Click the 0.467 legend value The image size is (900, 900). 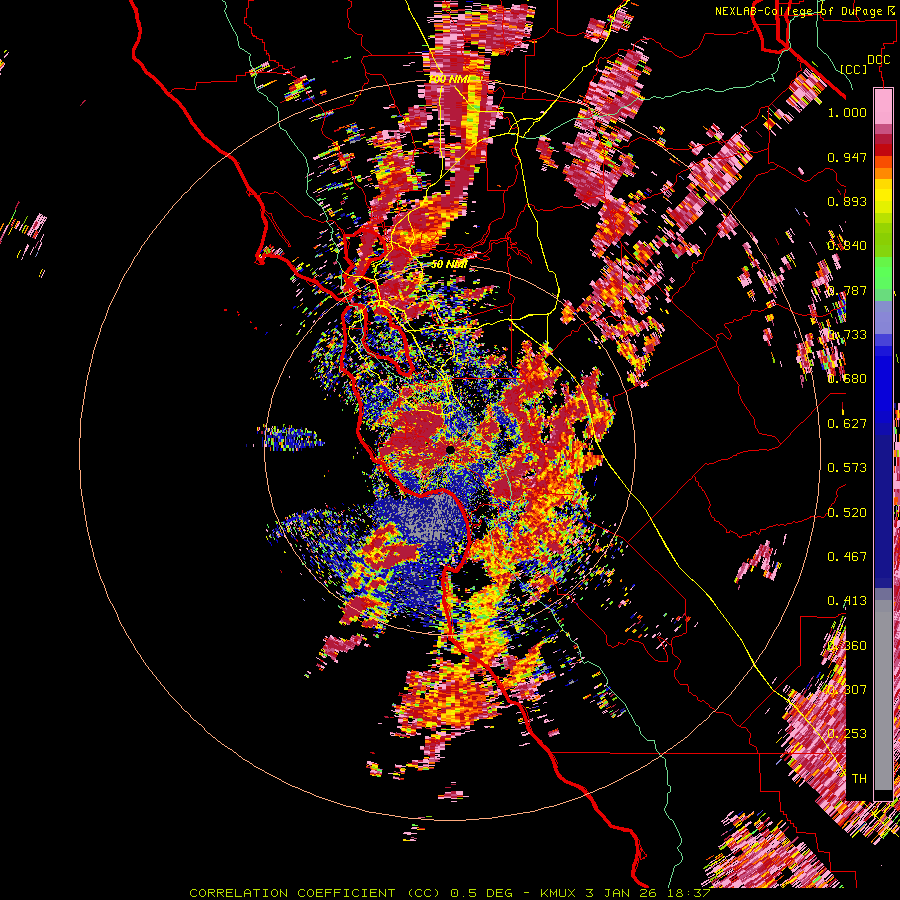click(x=847, y=557)
